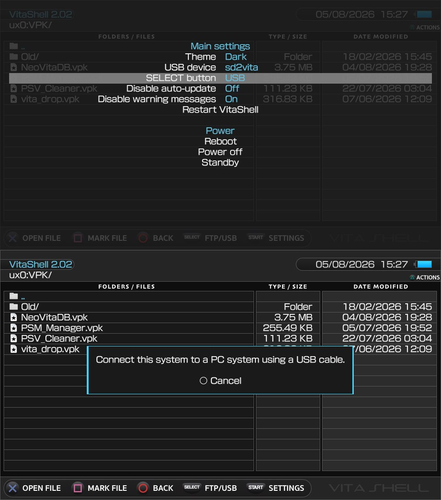Click USB connection message text in dialog

[220, 360]
